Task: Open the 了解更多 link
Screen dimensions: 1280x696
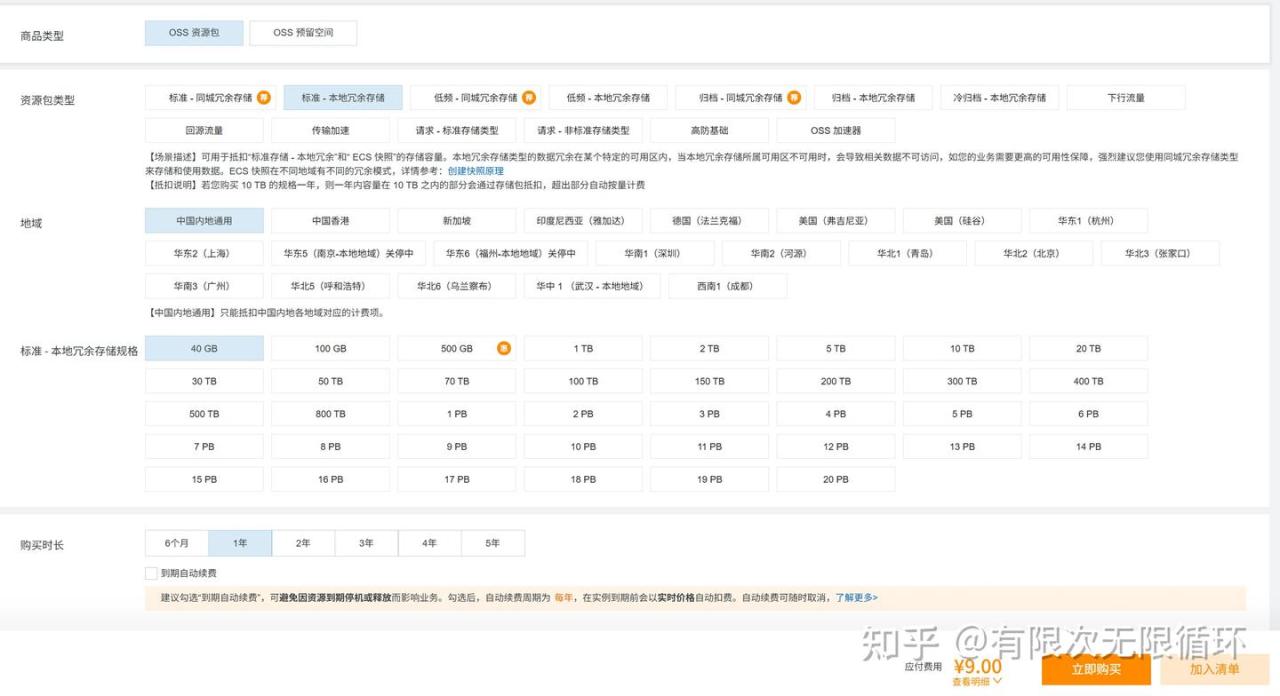Action: pyautogui.click(x=856, y=598)
